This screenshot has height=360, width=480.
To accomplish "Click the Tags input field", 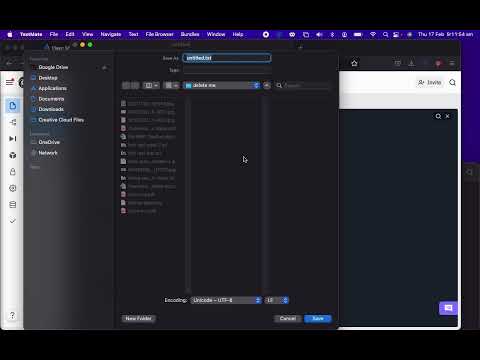I will (227, 70).
